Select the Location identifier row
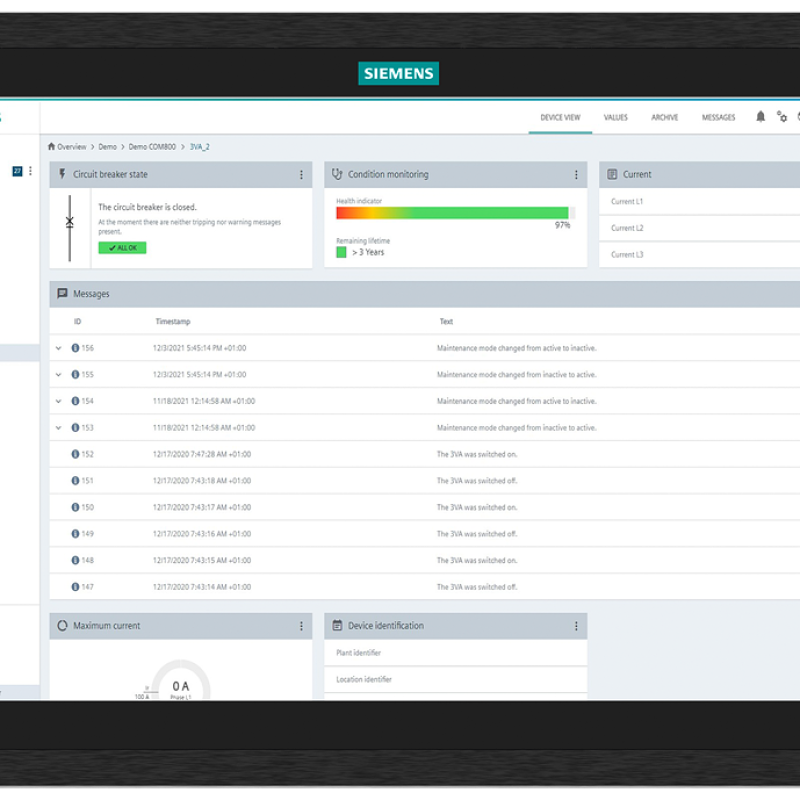This screenshot has height=800, width=800. point(456,679)
